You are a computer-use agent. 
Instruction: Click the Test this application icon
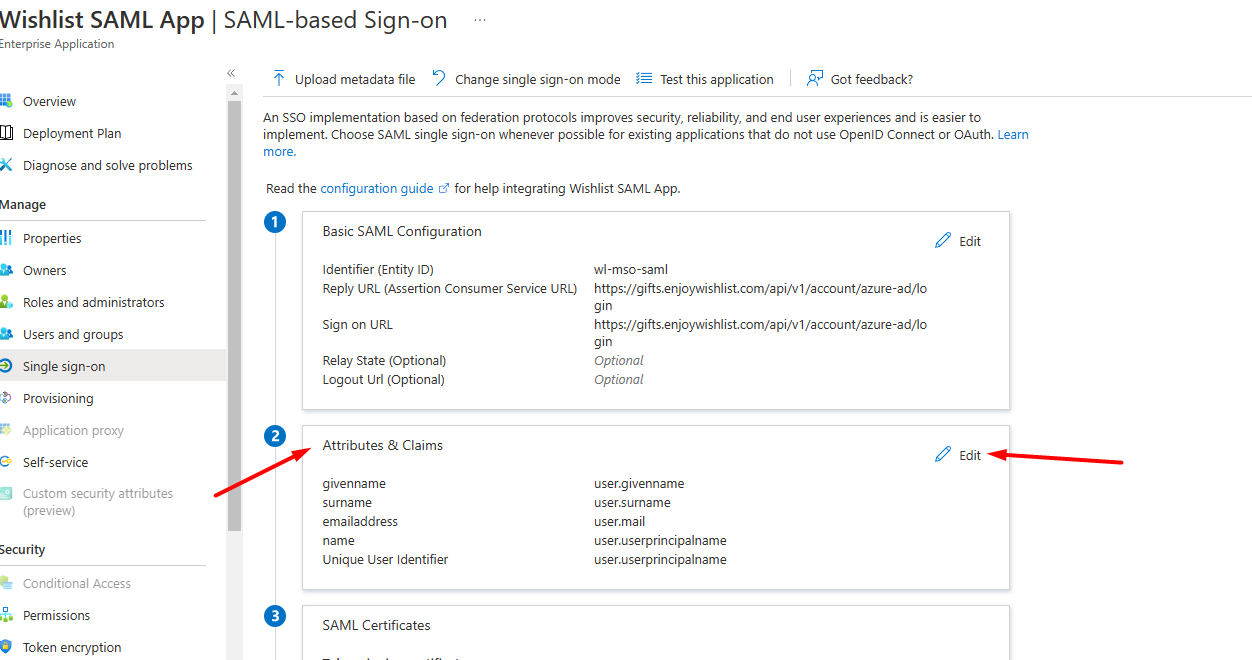point(644,78)
